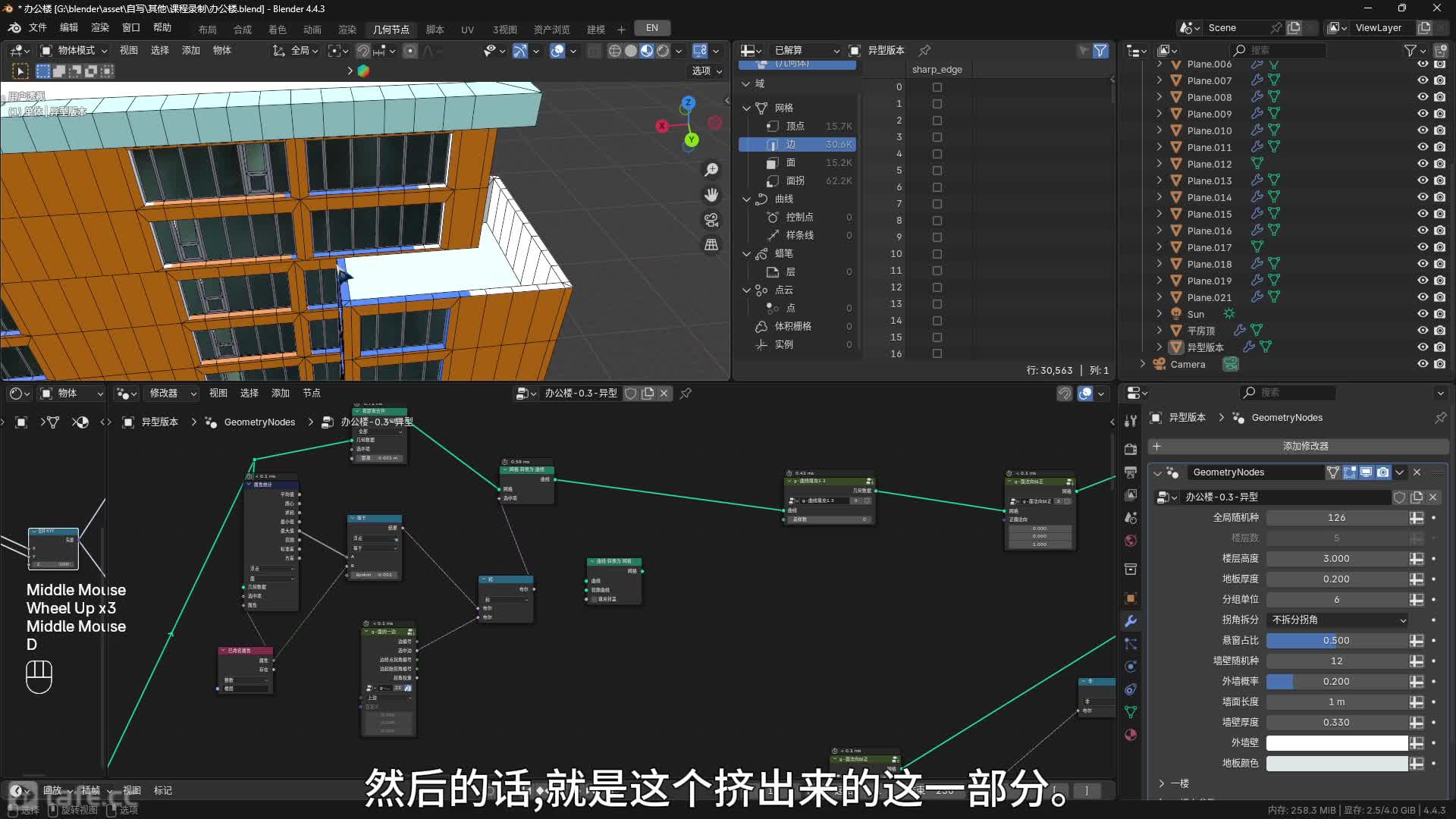Expand the Camera outliner item

click(1143, 364)
